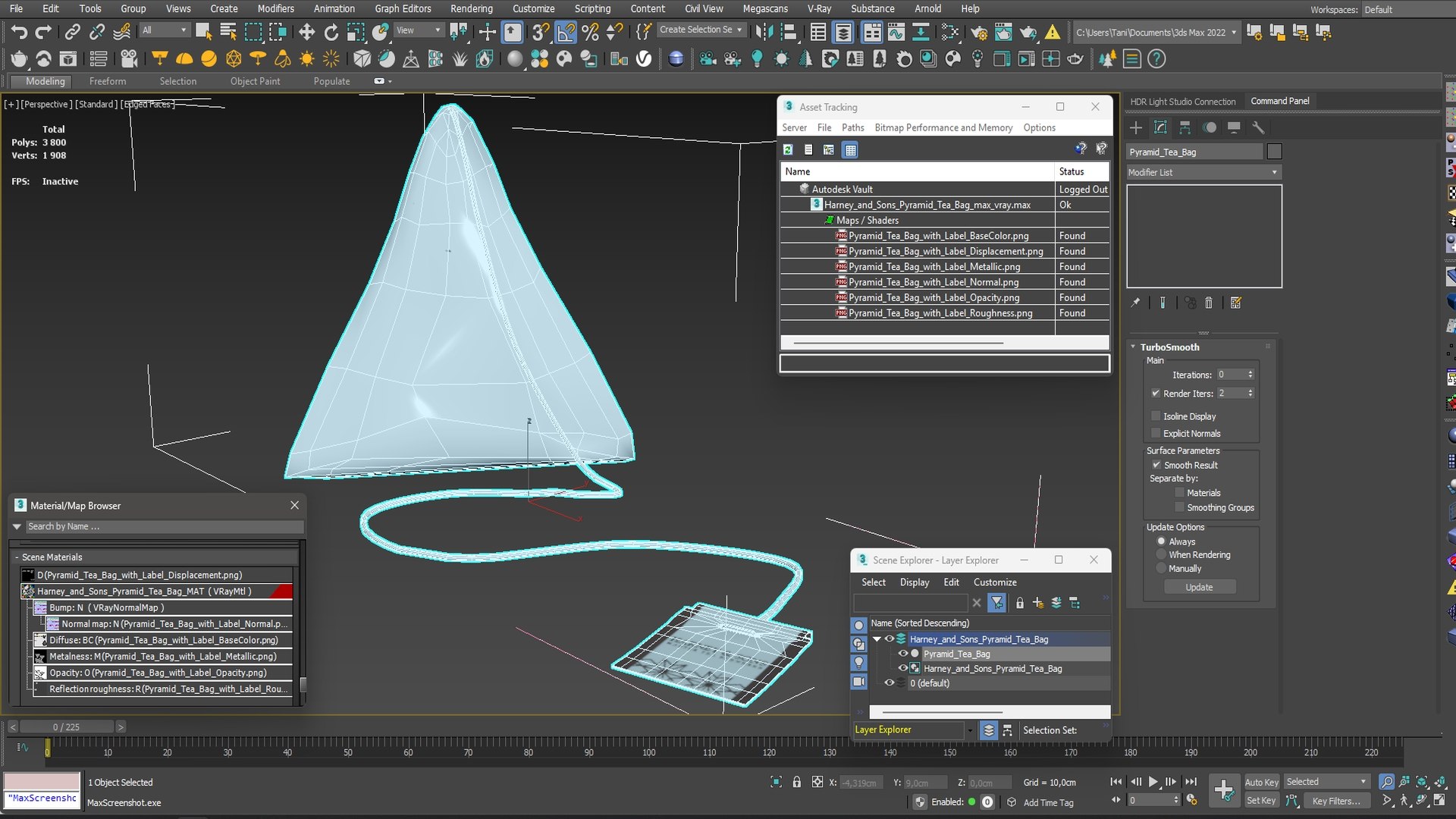The width and height of the screenshot is (1456, 819).
Task: Click the Update button in TurboSmooth
Action: point(1199,588)
